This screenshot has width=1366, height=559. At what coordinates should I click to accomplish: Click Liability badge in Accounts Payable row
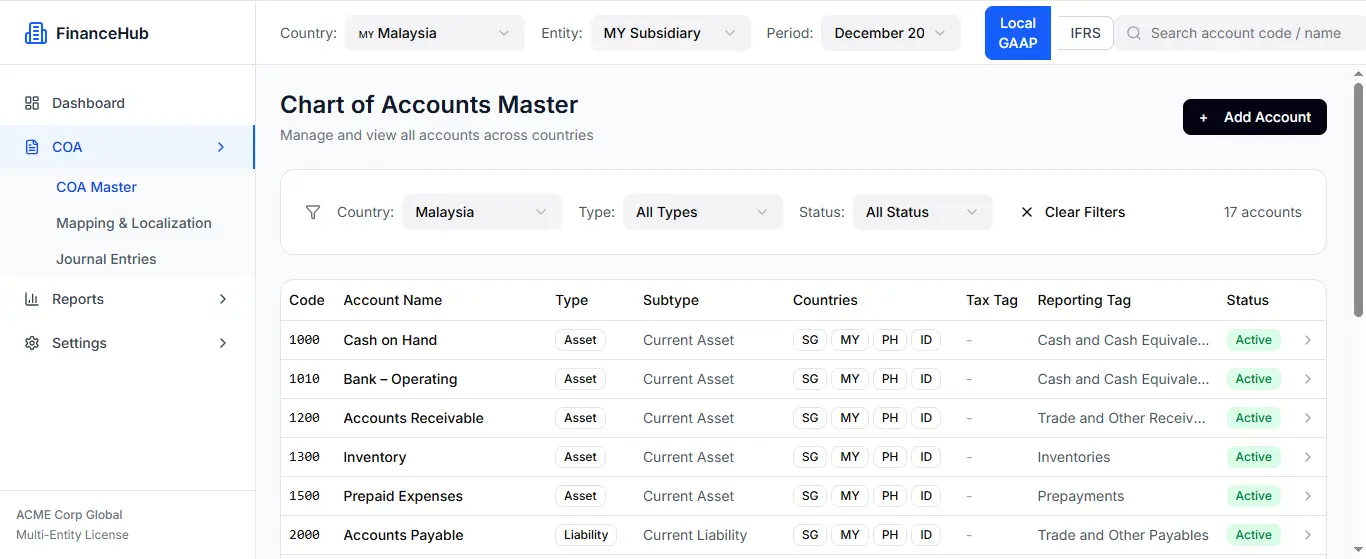(x=586, y=535)
